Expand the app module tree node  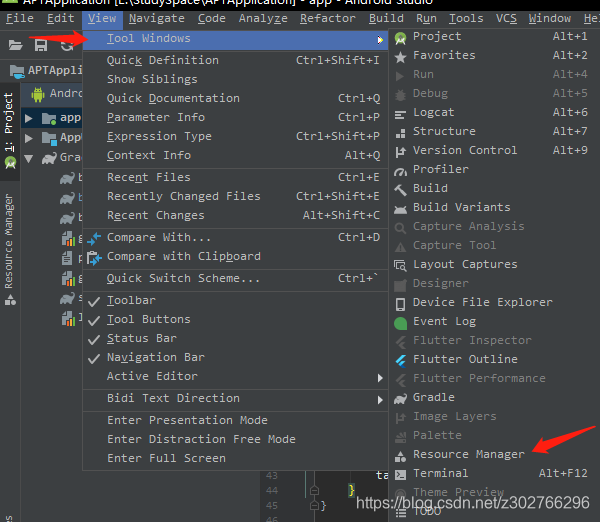click(x=28, y=118)
